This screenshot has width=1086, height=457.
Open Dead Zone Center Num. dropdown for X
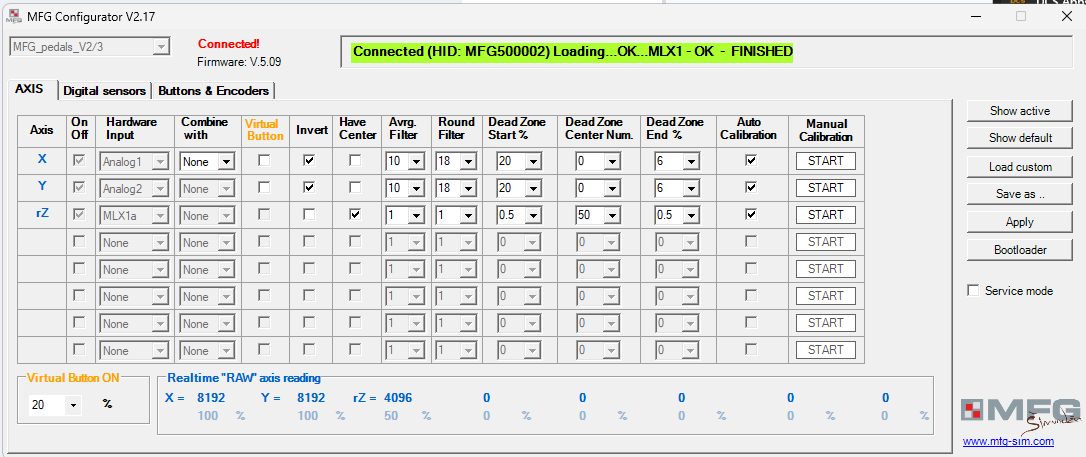tap(612, 161)
